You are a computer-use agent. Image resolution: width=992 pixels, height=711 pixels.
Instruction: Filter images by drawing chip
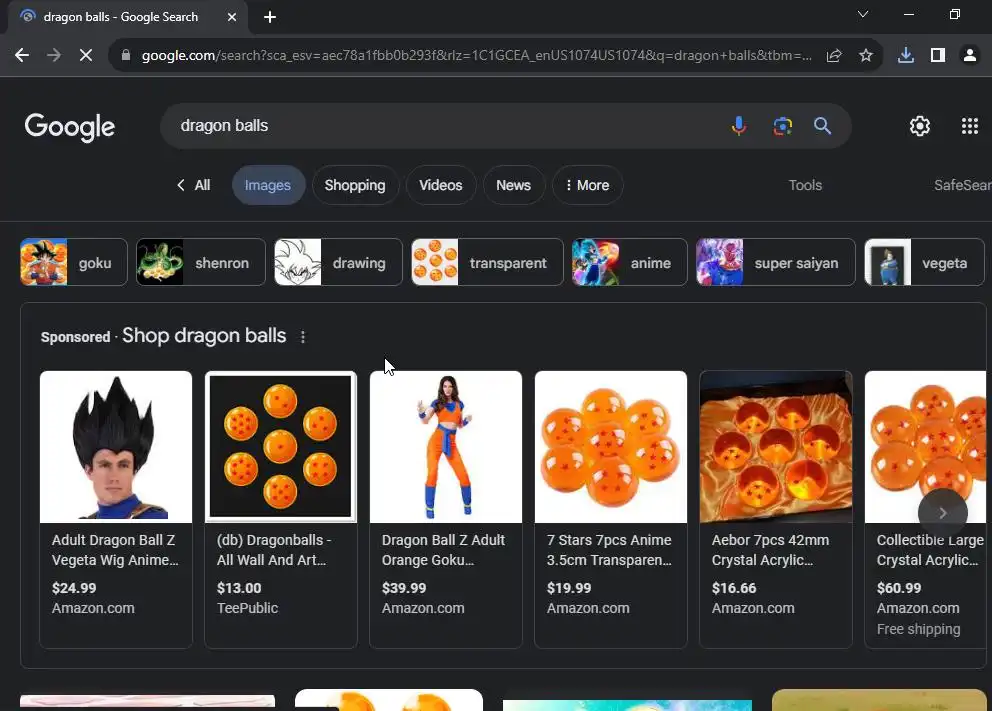tap(338, 263)
